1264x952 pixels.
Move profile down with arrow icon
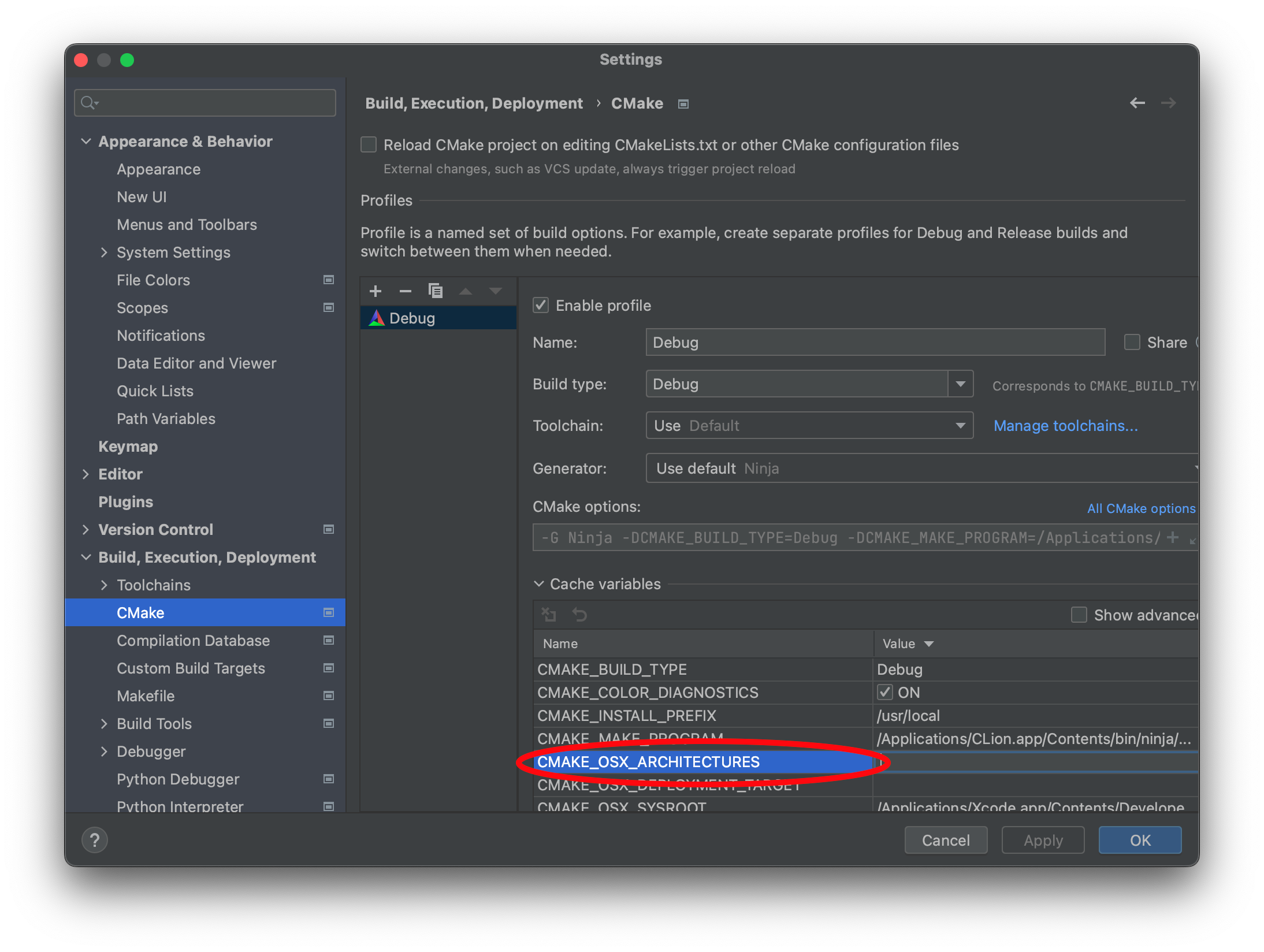pos(496,291)
